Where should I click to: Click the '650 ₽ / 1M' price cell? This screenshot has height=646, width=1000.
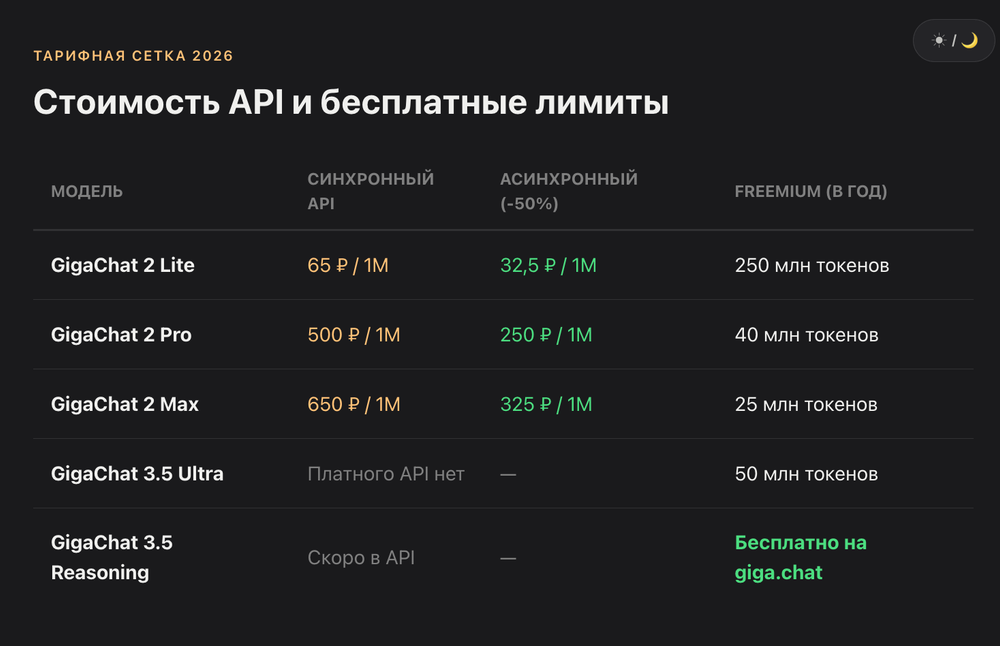[354, 404]
